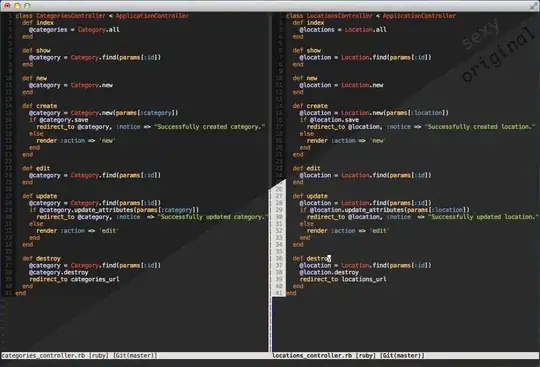Click [Git(master)] in the right status line
540x367 pixels.
[x=402, y=355]
